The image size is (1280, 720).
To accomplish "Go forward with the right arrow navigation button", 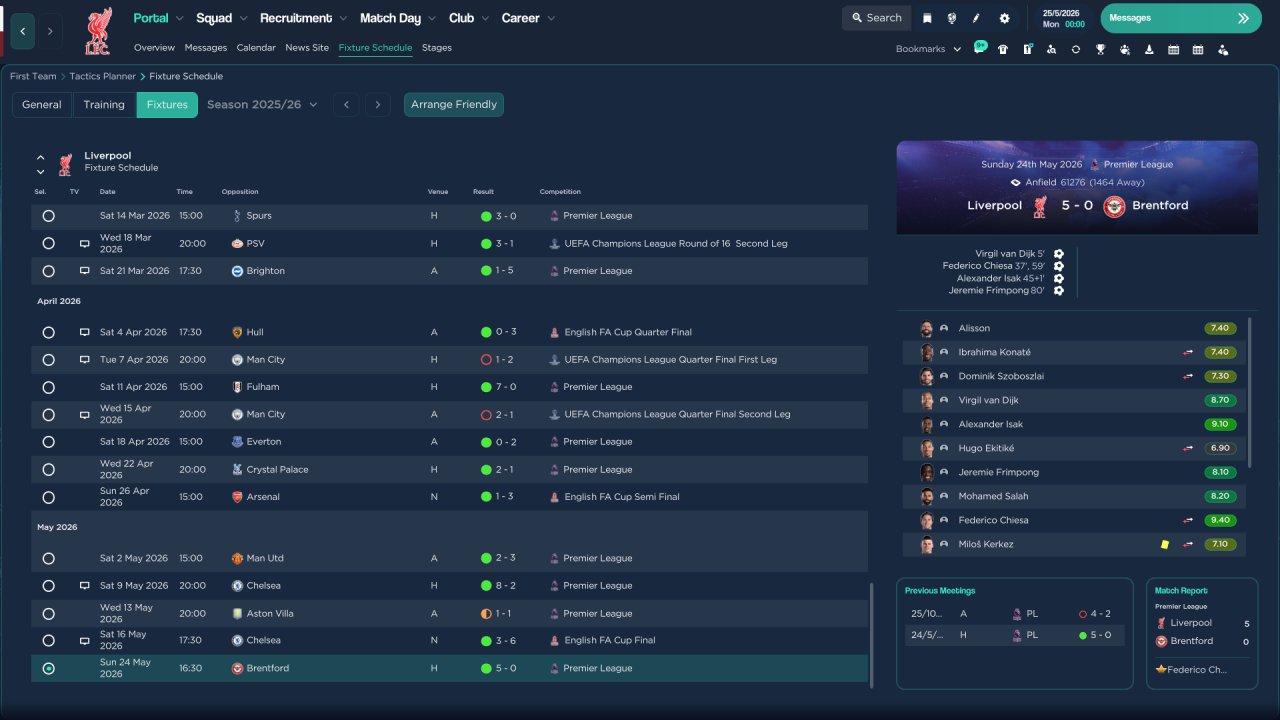I will pyautogui.click(x=50, y=31).
